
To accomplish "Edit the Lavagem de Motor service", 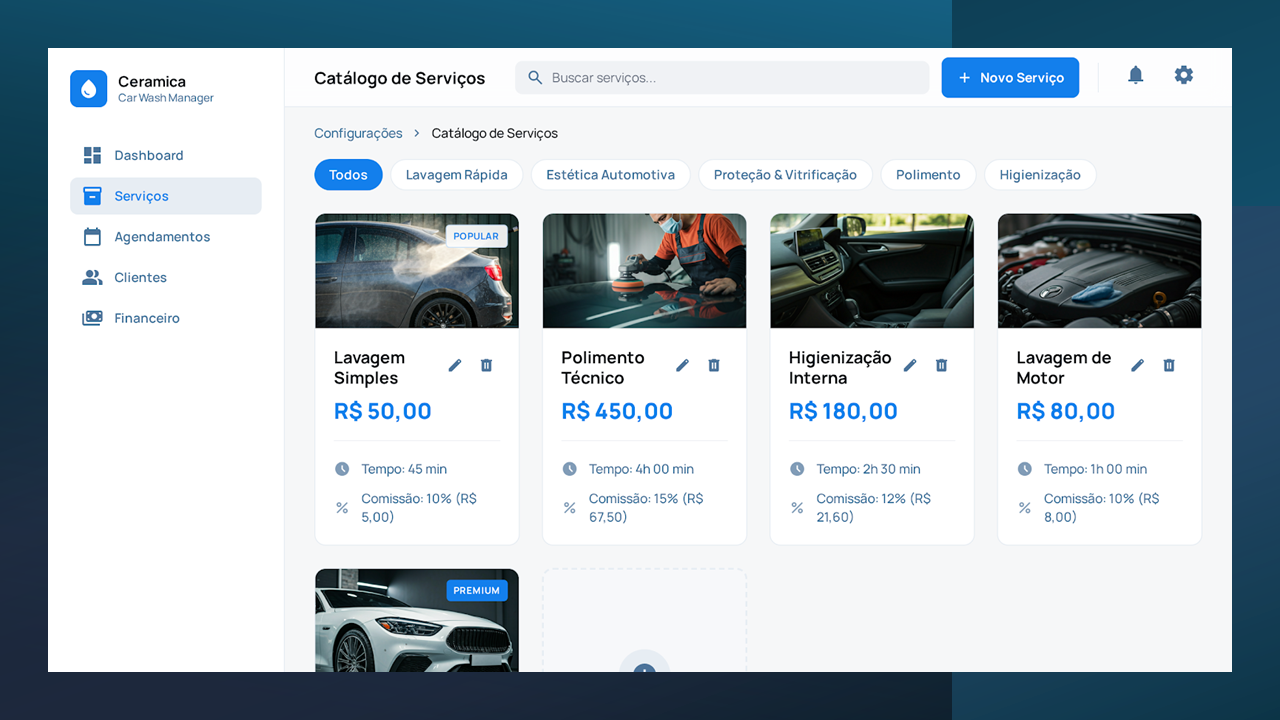I will click(x=1137, y=365).
